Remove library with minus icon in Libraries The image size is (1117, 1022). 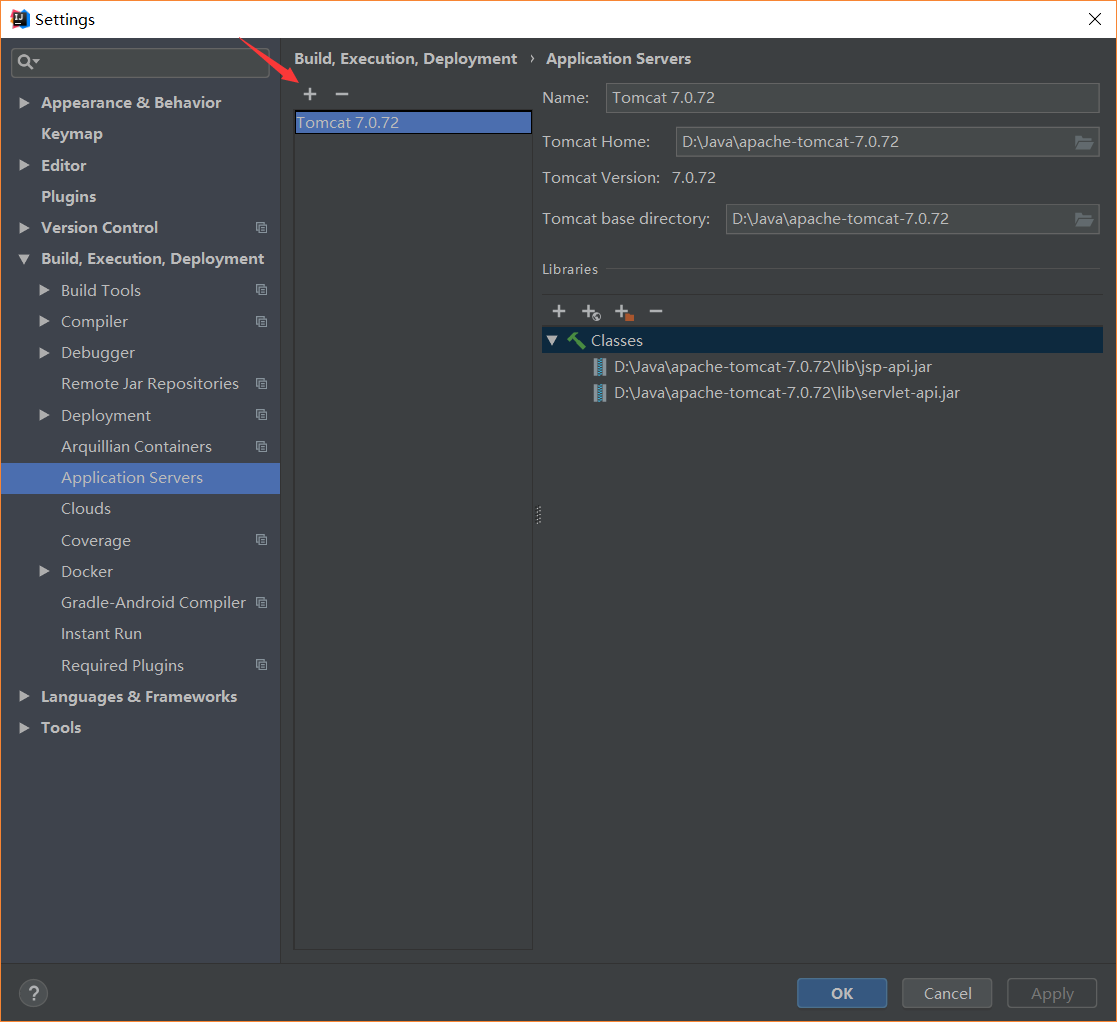[656, 311]
